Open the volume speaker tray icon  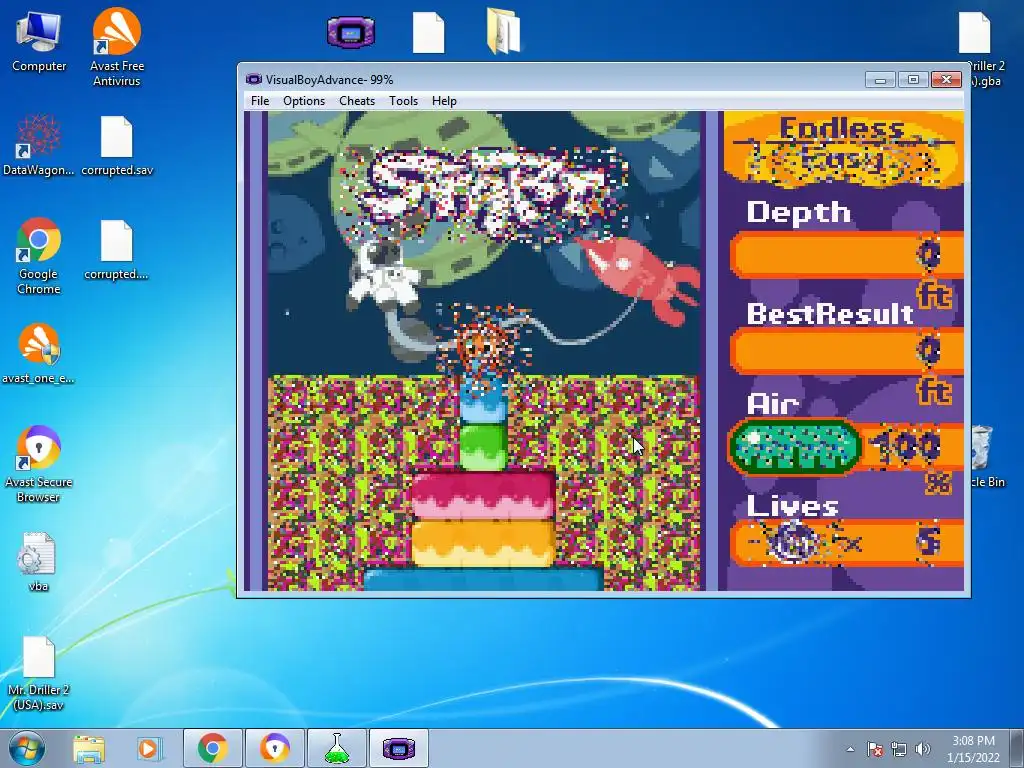(922, 749)
